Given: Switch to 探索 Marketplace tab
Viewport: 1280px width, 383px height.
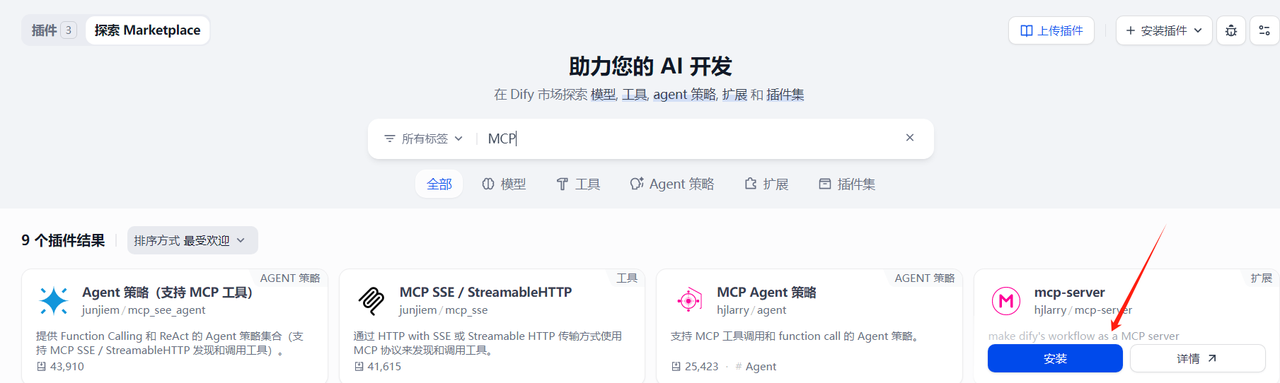Looking at the screenshot, I should coord(147,30).
